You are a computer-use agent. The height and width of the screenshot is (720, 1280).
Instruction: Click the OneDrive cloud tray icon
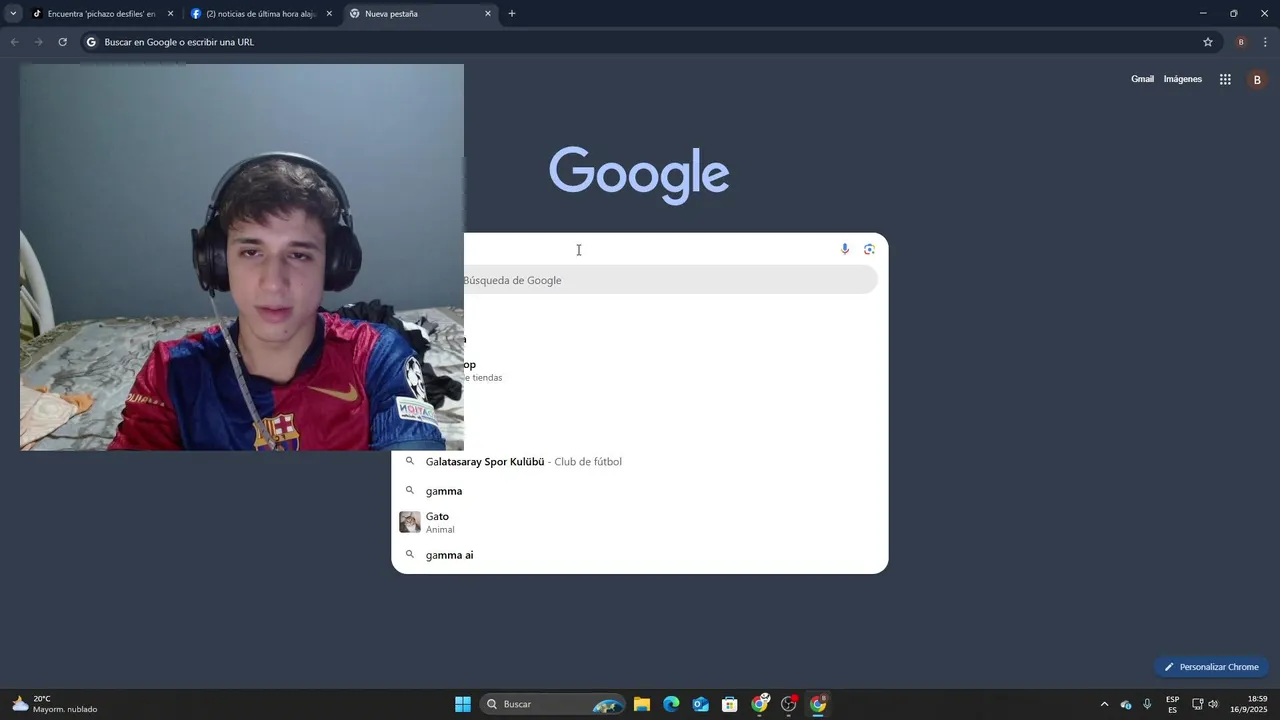pos(1126,704)
